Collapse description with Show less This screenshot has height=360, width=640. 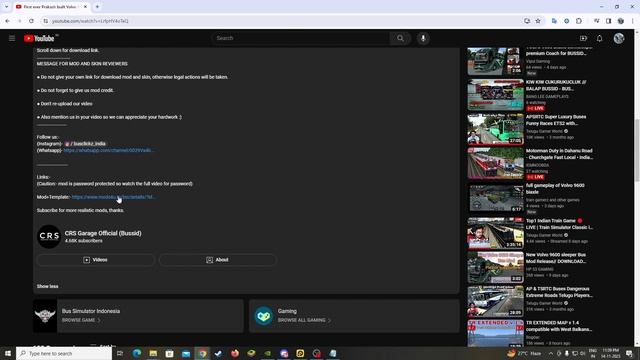click(47, 287)
